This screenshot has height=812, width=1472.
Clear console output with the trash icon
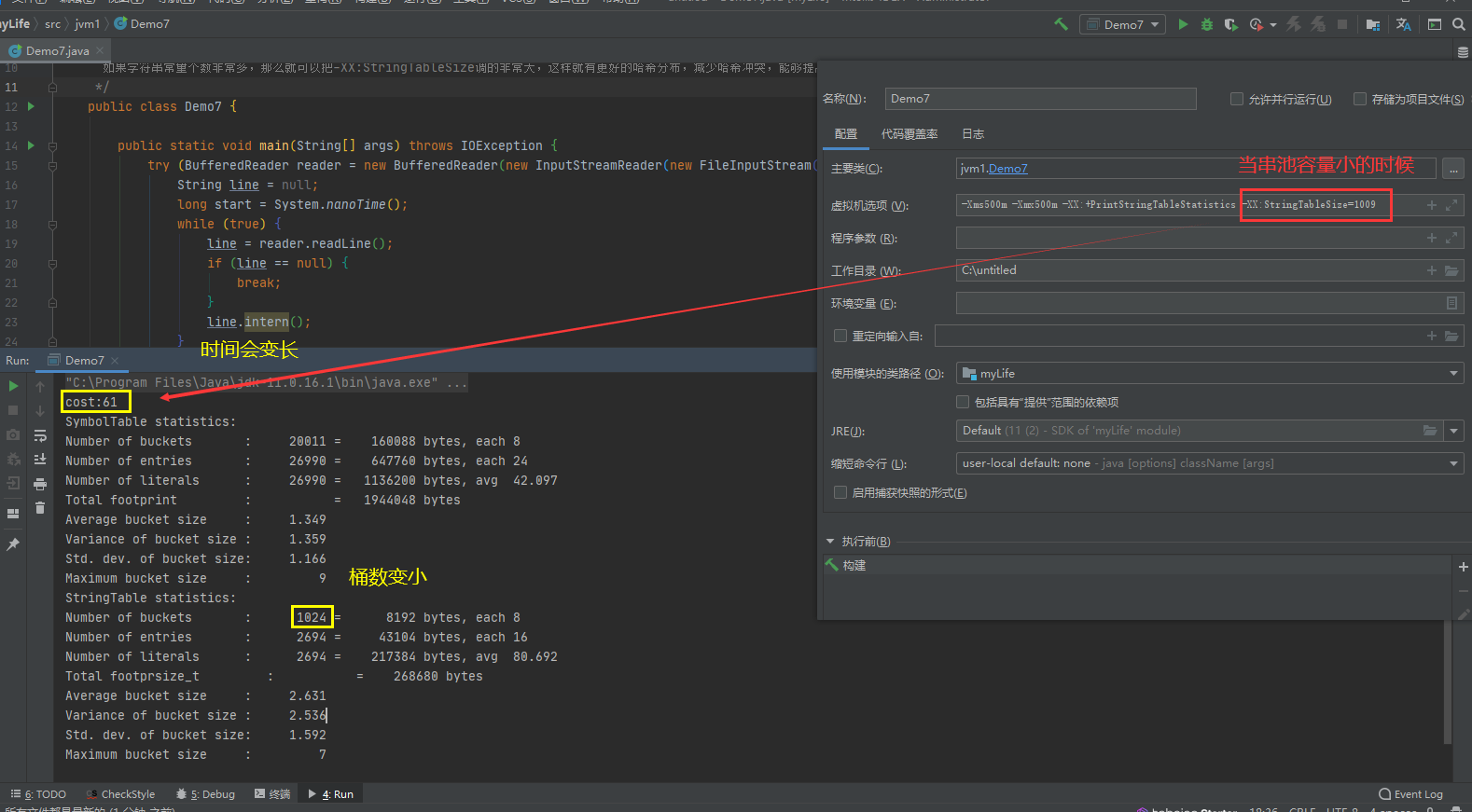(40, 508)
